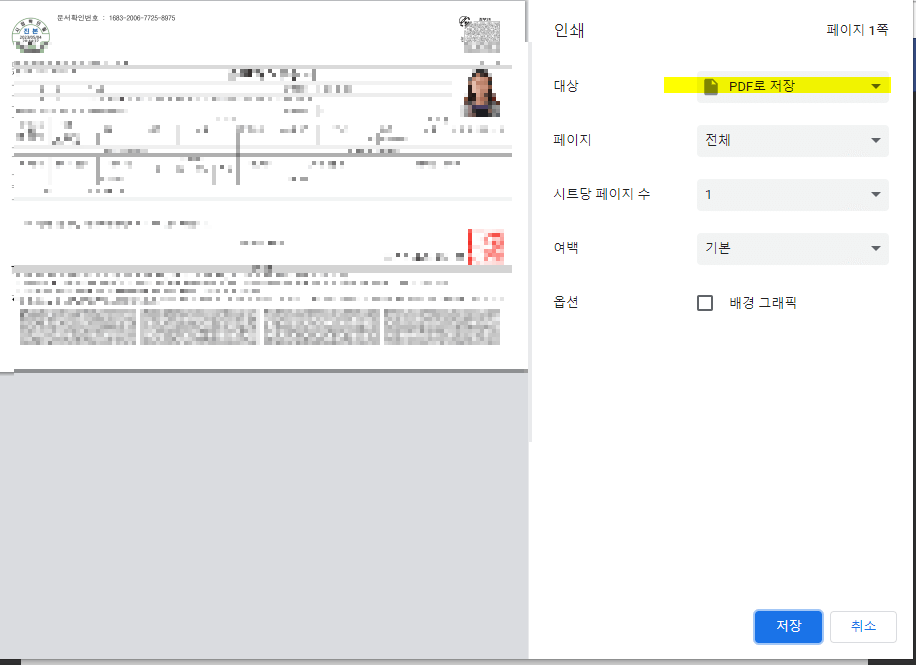Open the 페이지 pages dropdown showing 전체

tap(793, 140)
